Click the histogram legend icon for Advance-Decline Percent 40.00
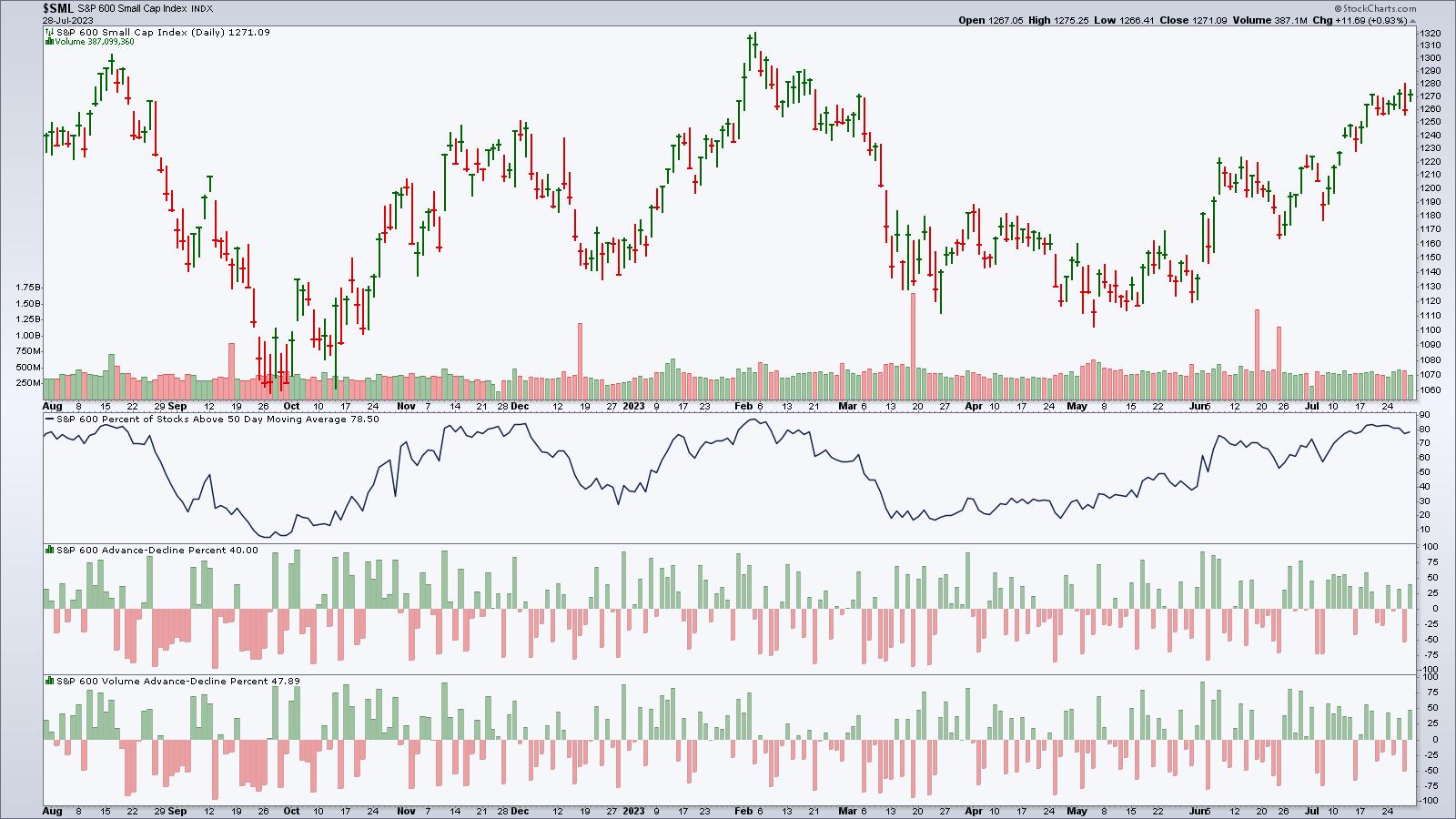The width and height of the screenshot is (1456, 819). click(x=50, y=550)
